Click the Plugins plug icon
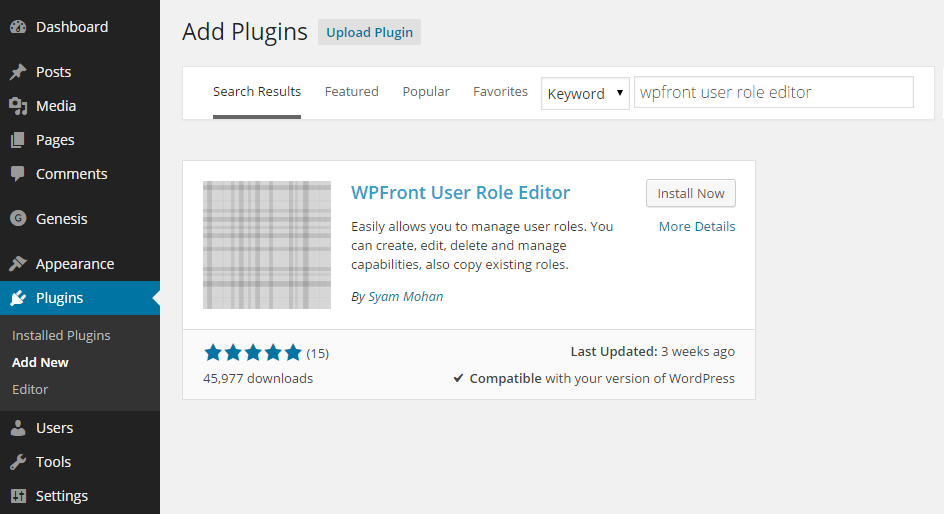Screen dimensions: 944x514 [18, 298]
